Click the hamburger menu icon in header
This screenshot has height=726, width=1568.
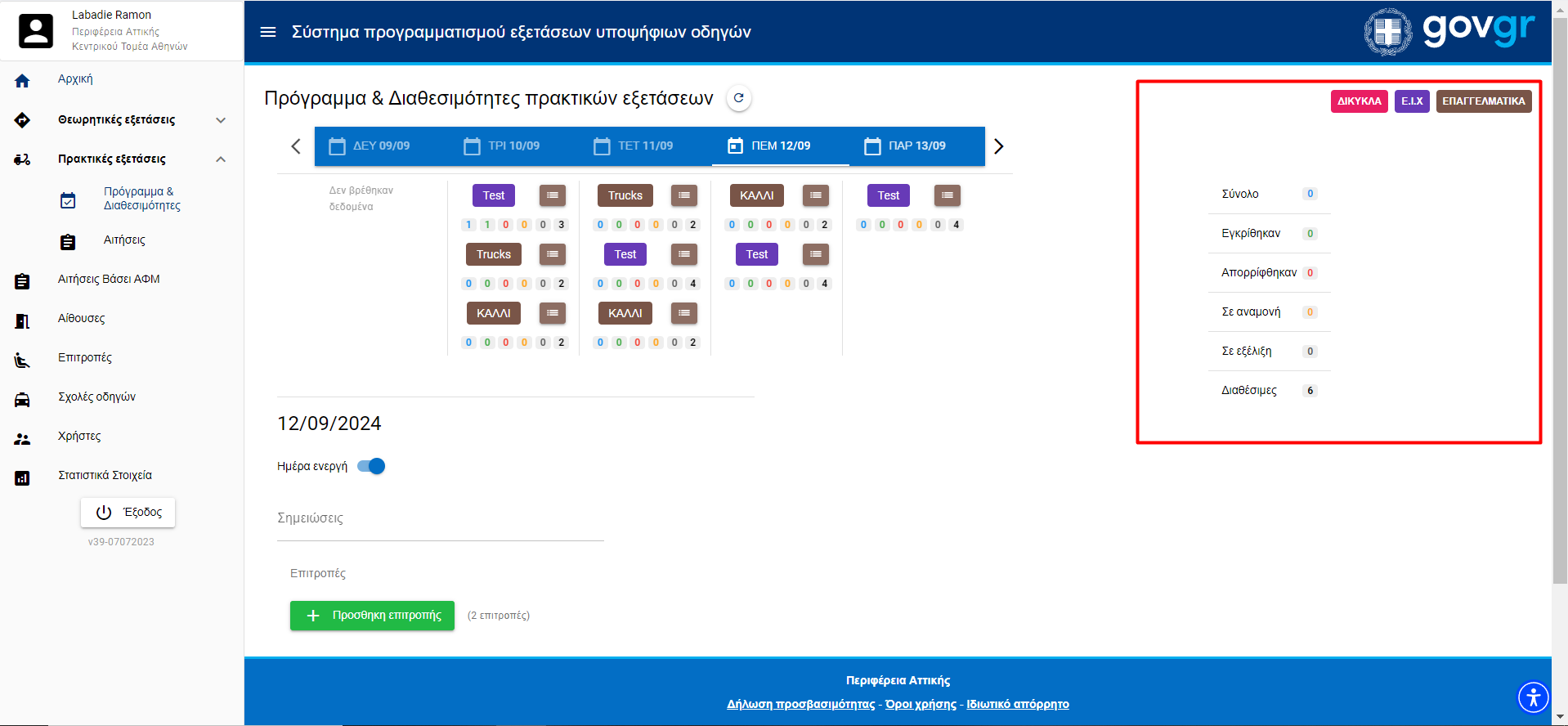pos(267,32)
